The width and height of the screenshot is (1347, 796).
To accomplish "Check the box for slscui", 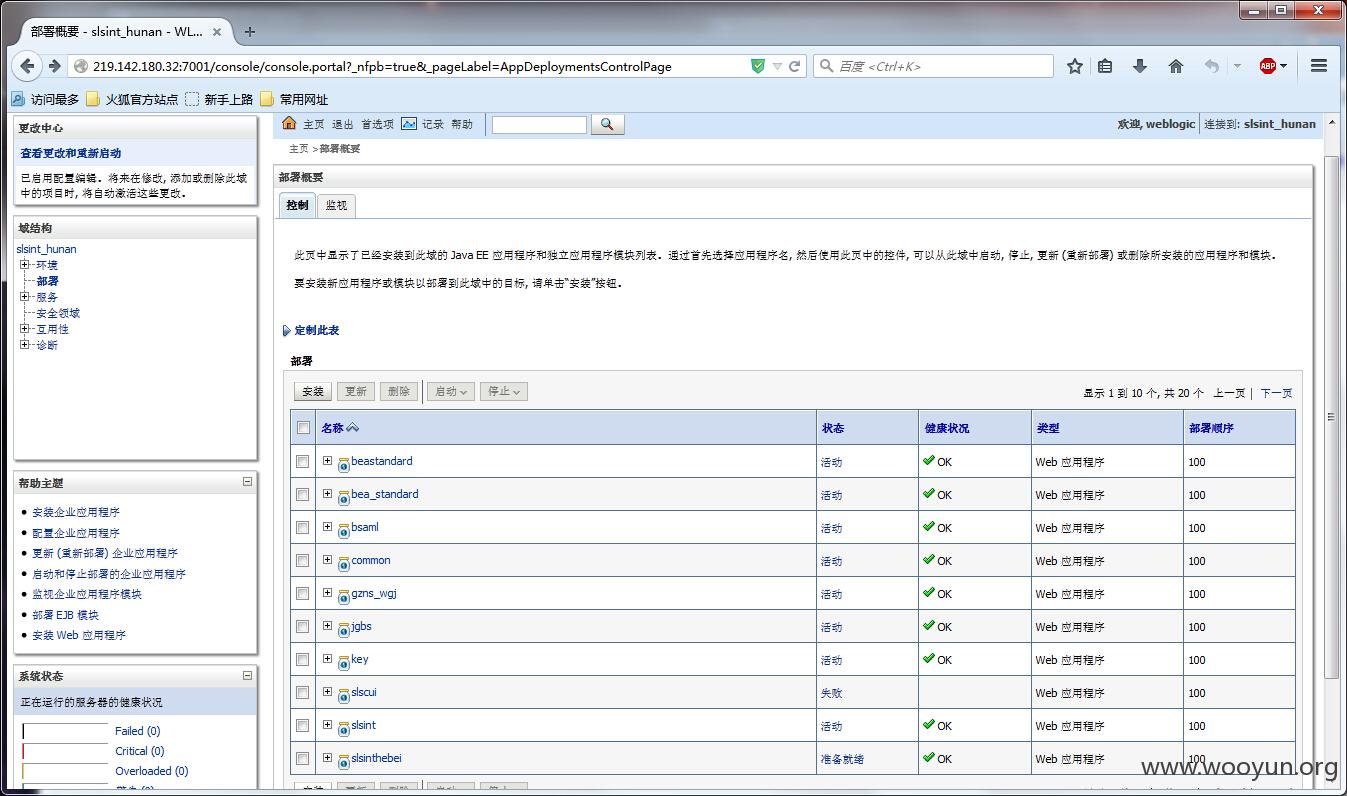I will coord(303,693).
